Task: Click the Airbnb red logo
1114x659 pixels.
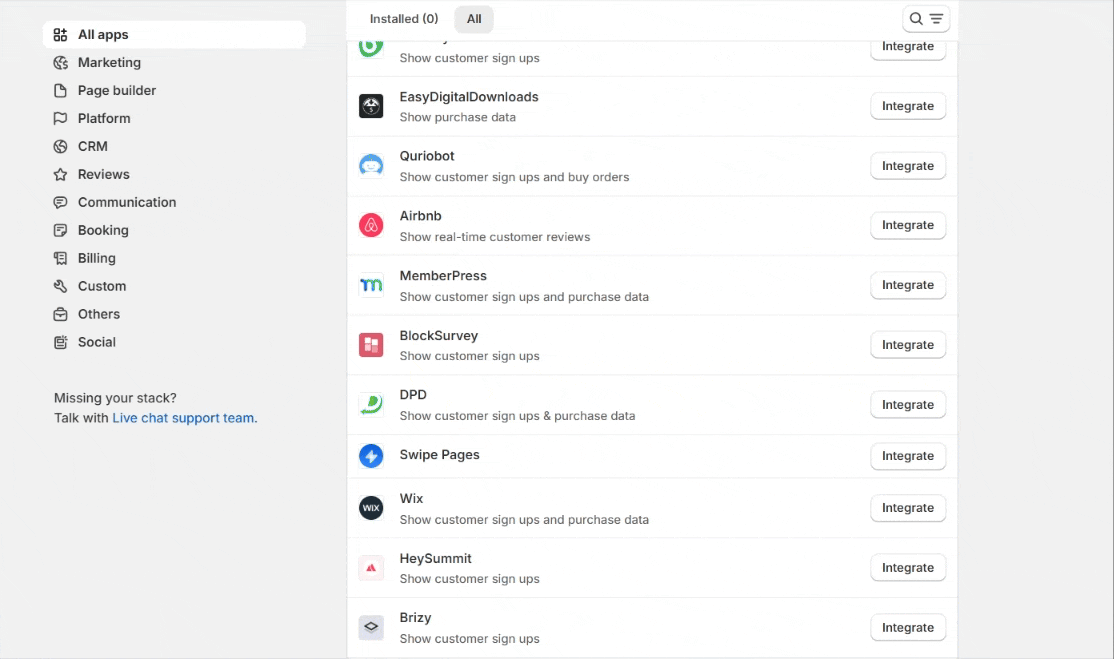Action: pos(371,225)
